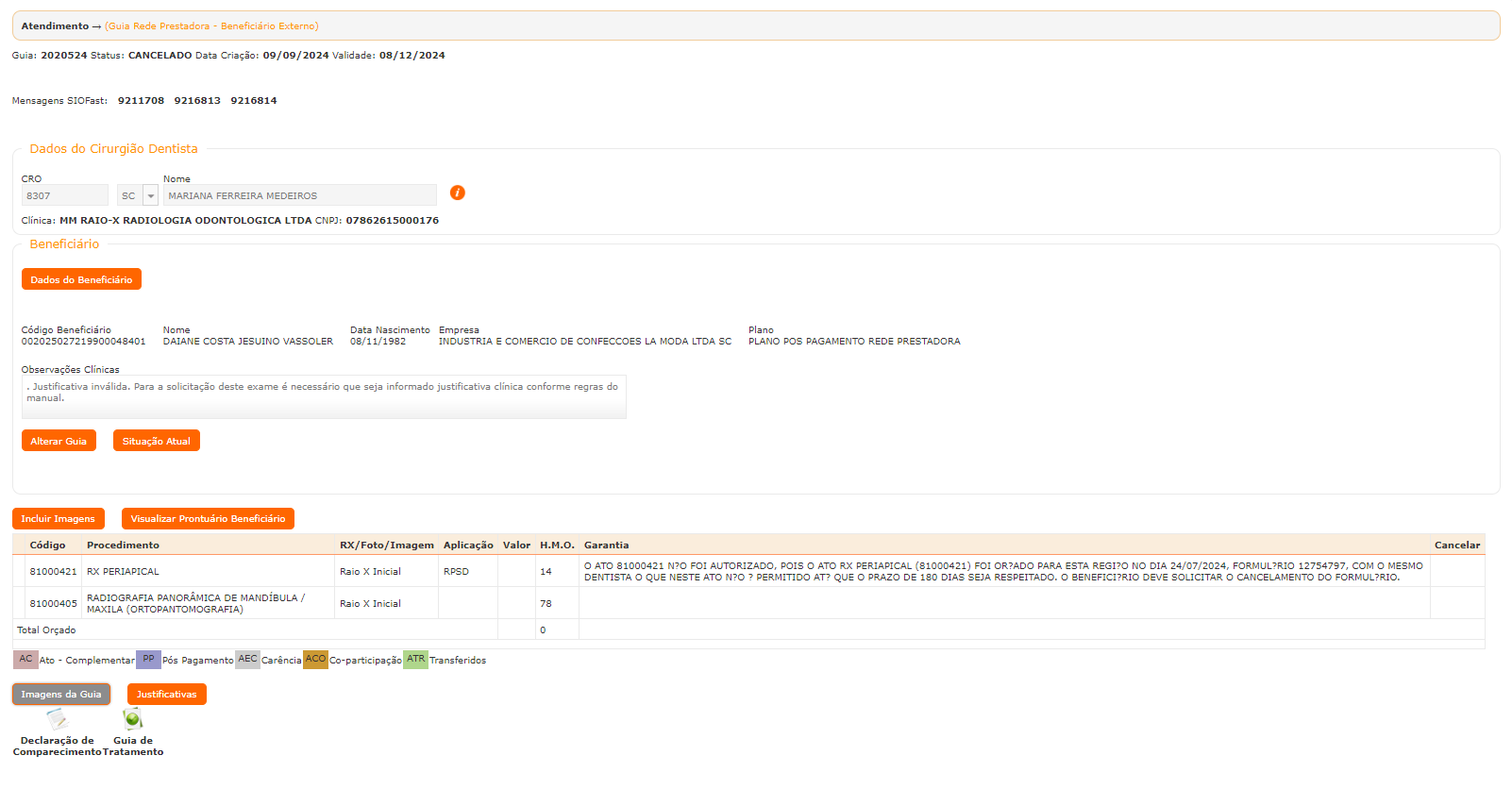Click the Total Orçado row label

click(x=46, y=630)
